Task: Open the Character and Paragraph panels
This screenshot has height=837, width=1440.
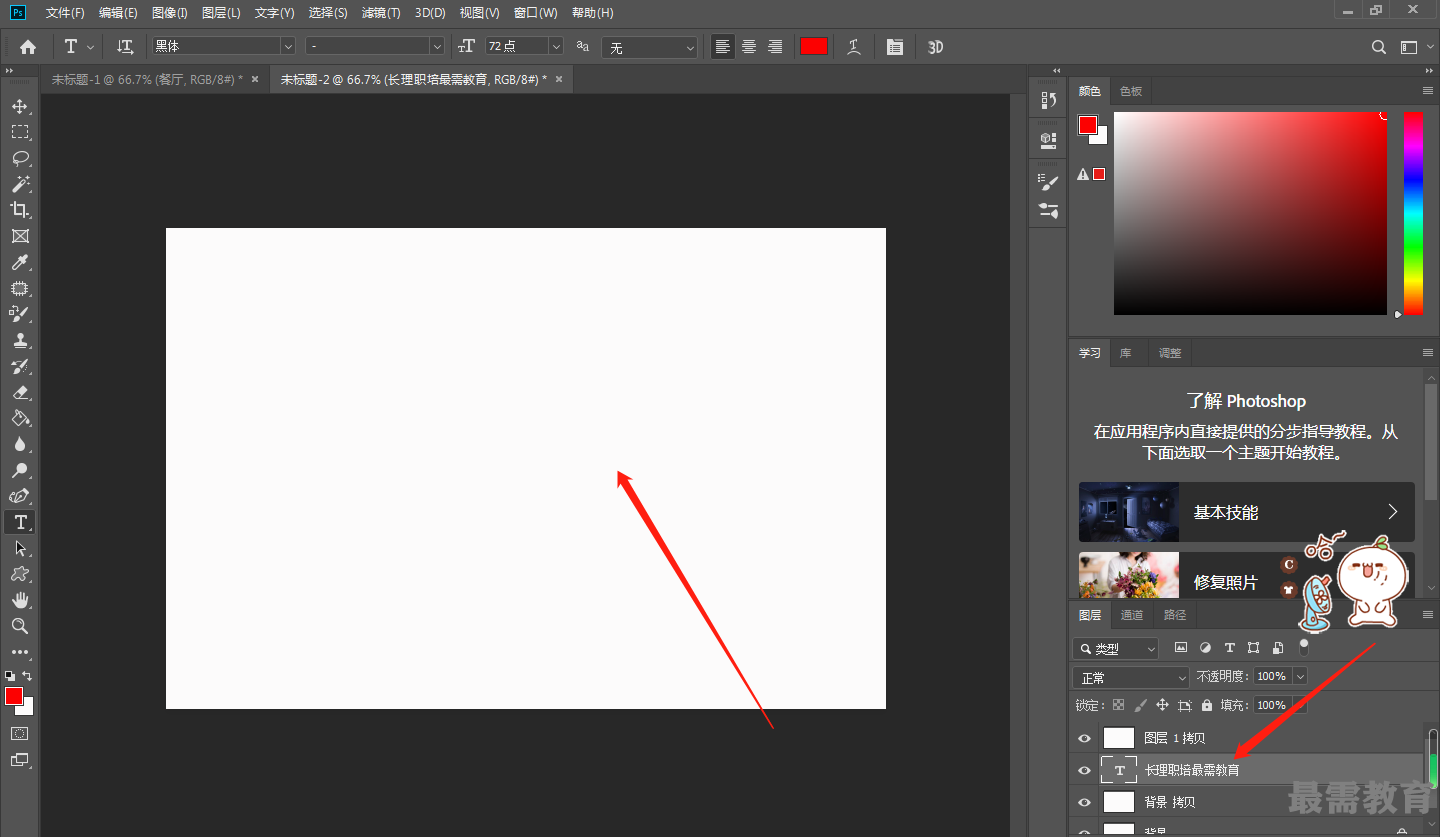Action: click(x=895, y=47)
